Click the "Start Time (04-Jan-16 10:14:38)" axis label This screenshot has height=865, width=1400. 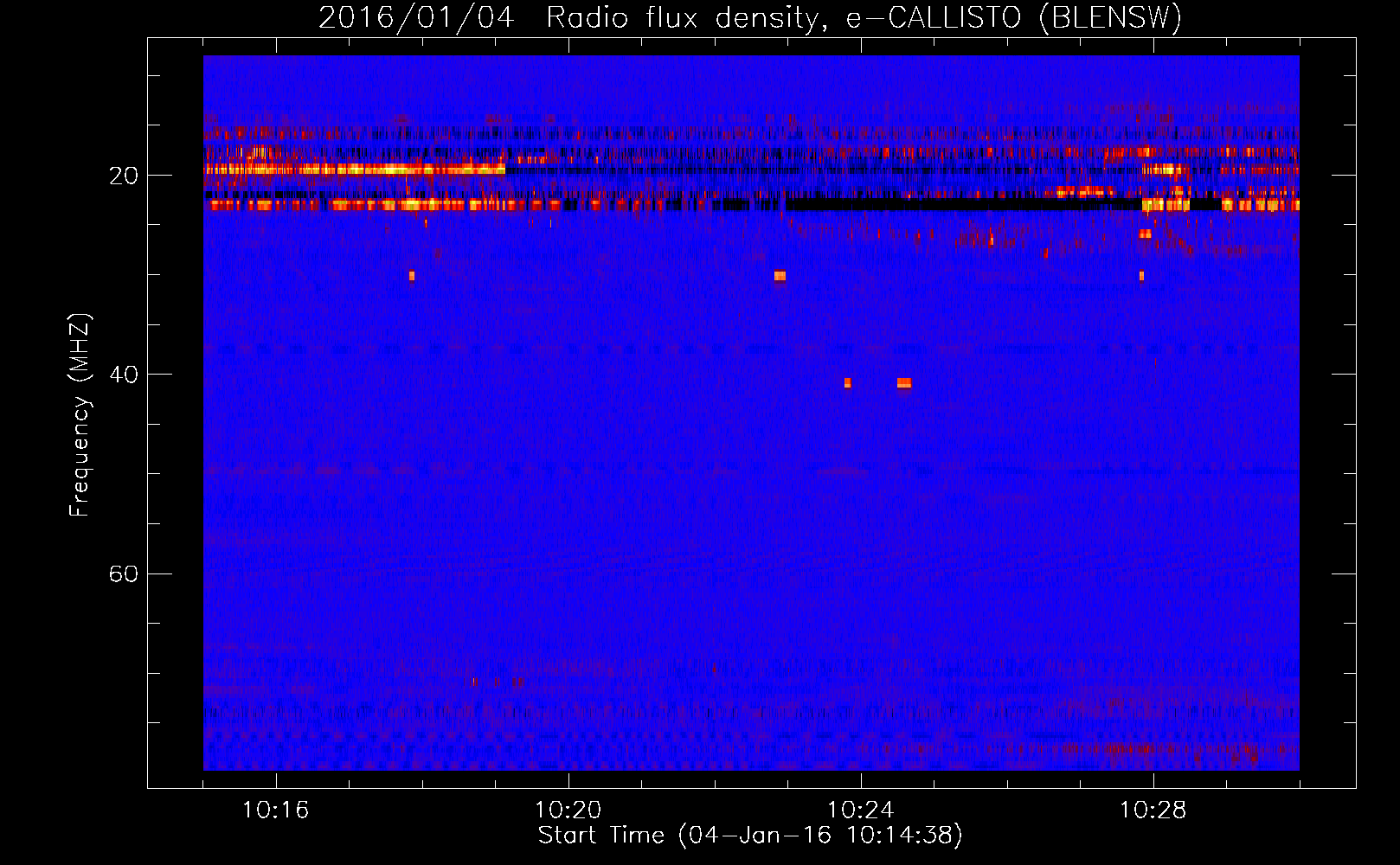pyautogui.click(x=750, y=836)
